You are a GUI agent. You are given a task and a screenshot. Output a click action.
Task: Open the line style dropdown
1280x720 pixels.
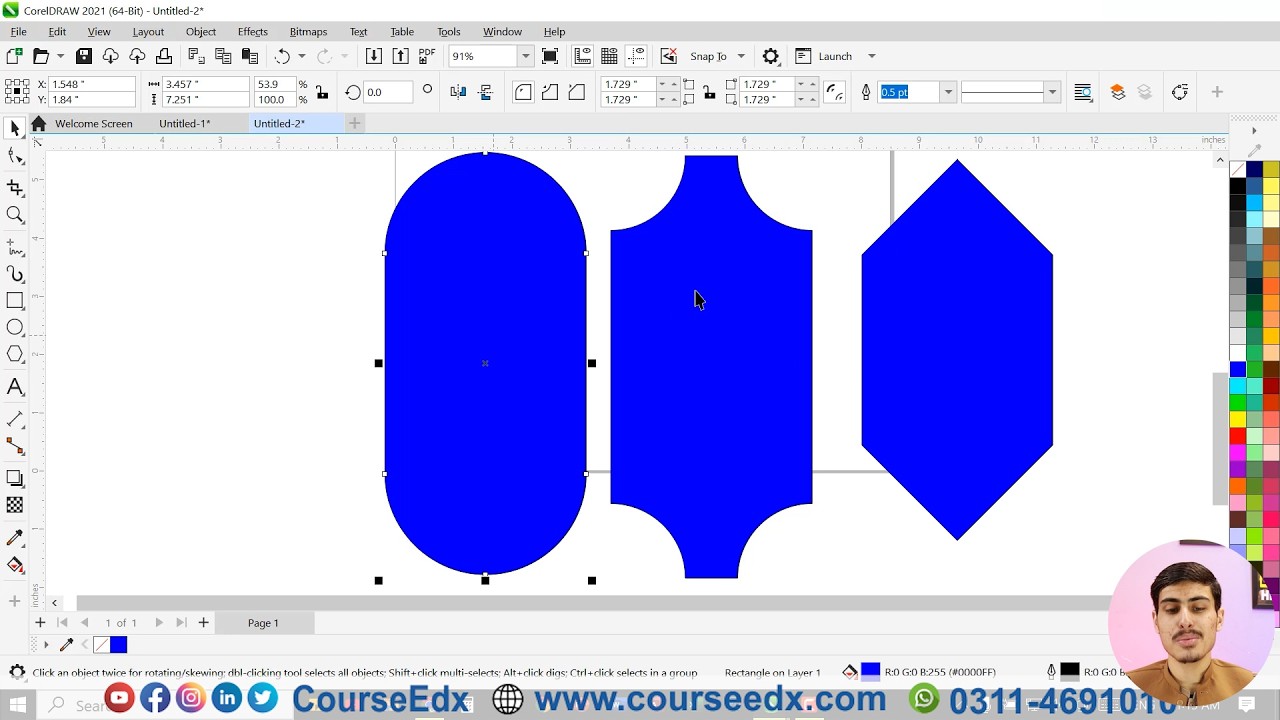pos(1052,92)
